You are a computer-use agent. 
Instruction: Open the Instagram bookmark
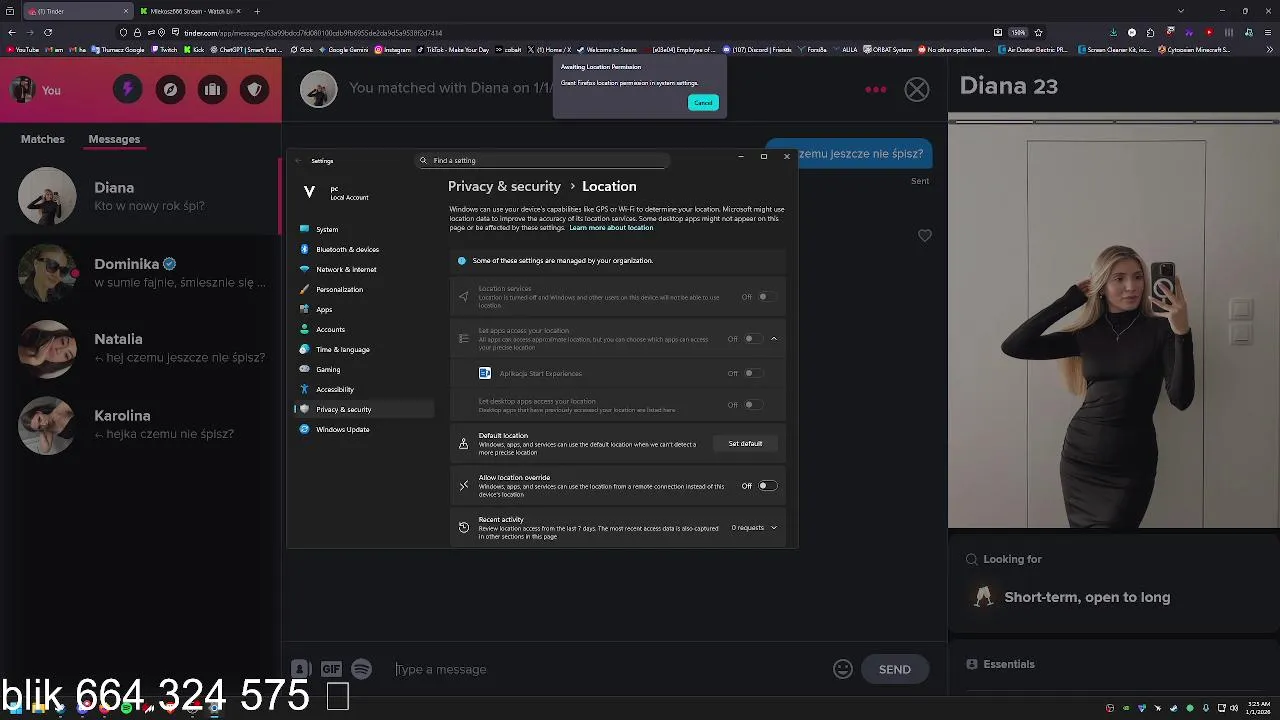pos(393,49)
